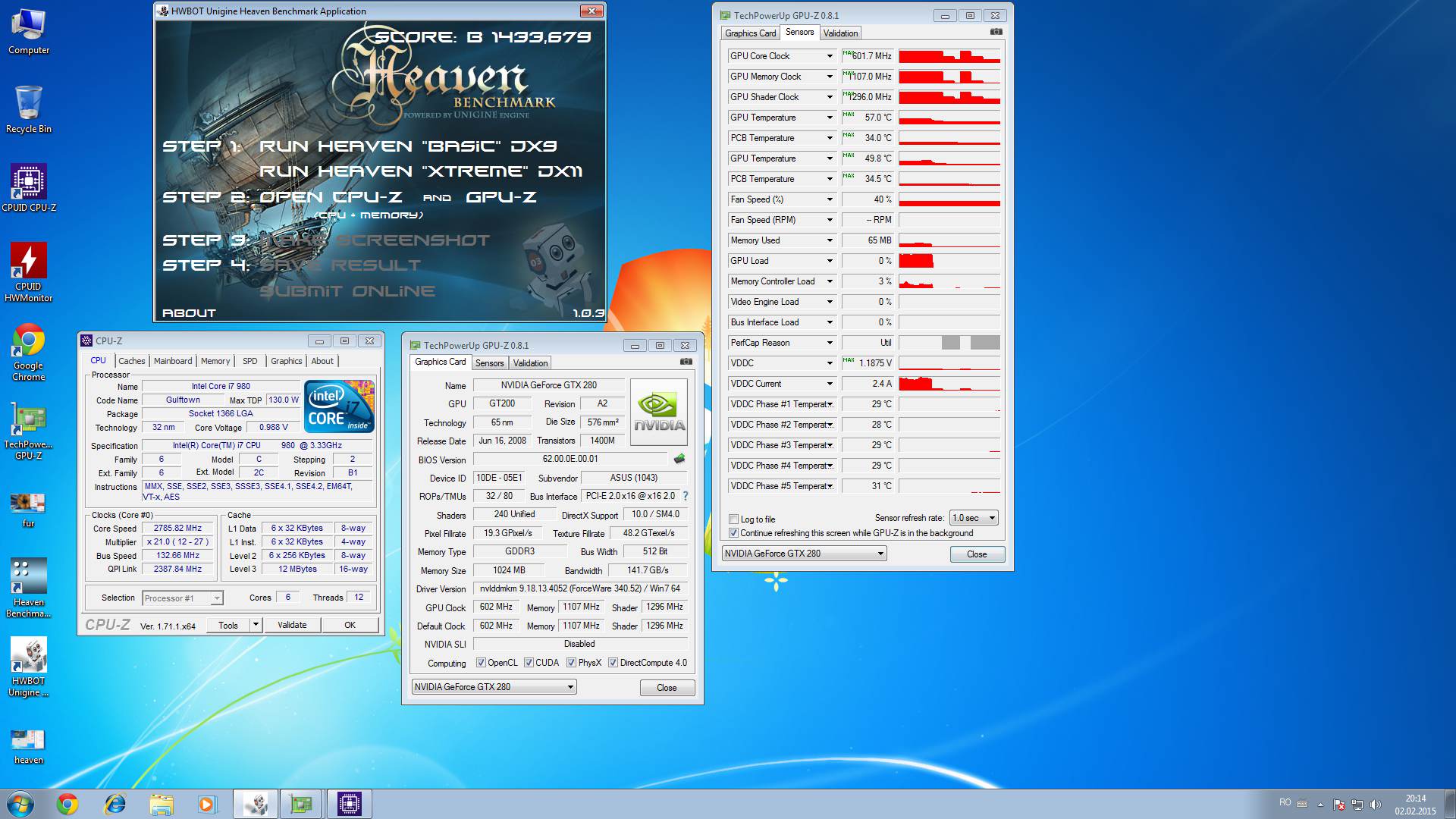The image size is (1456, 819).
Task: Open the GPU Load sensor dropdown
Action: pos(829,261)
